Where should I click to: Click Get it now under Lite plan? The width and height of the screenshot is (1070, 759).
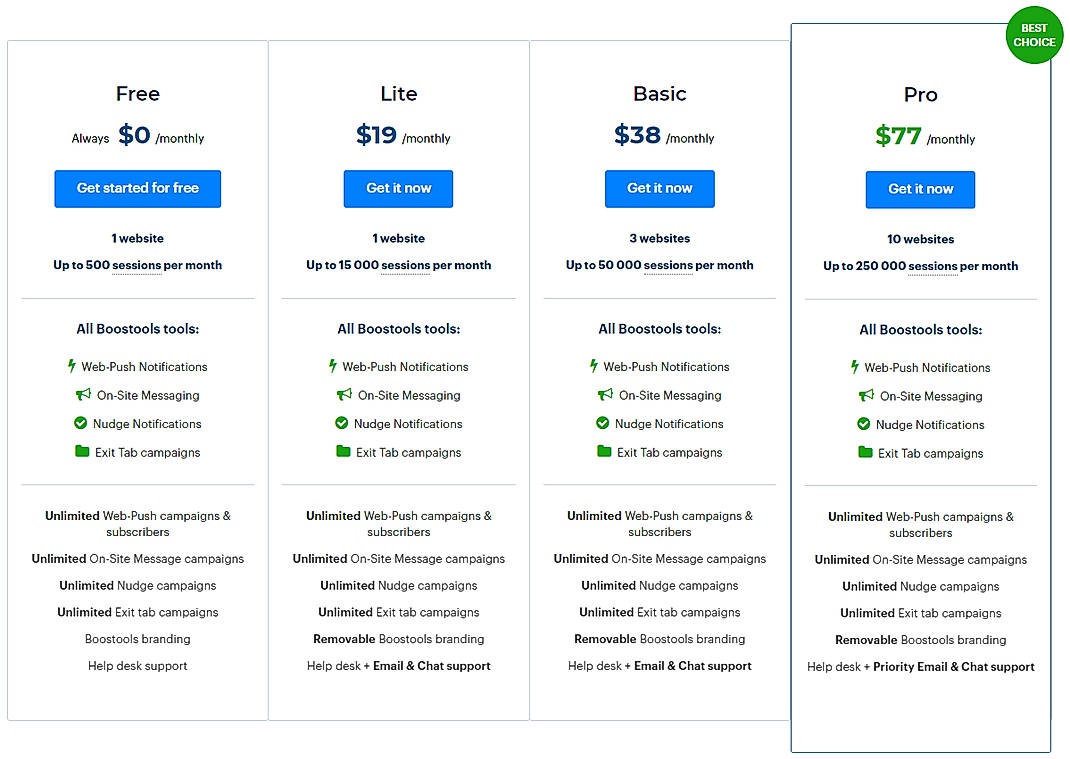click(398, 188)
